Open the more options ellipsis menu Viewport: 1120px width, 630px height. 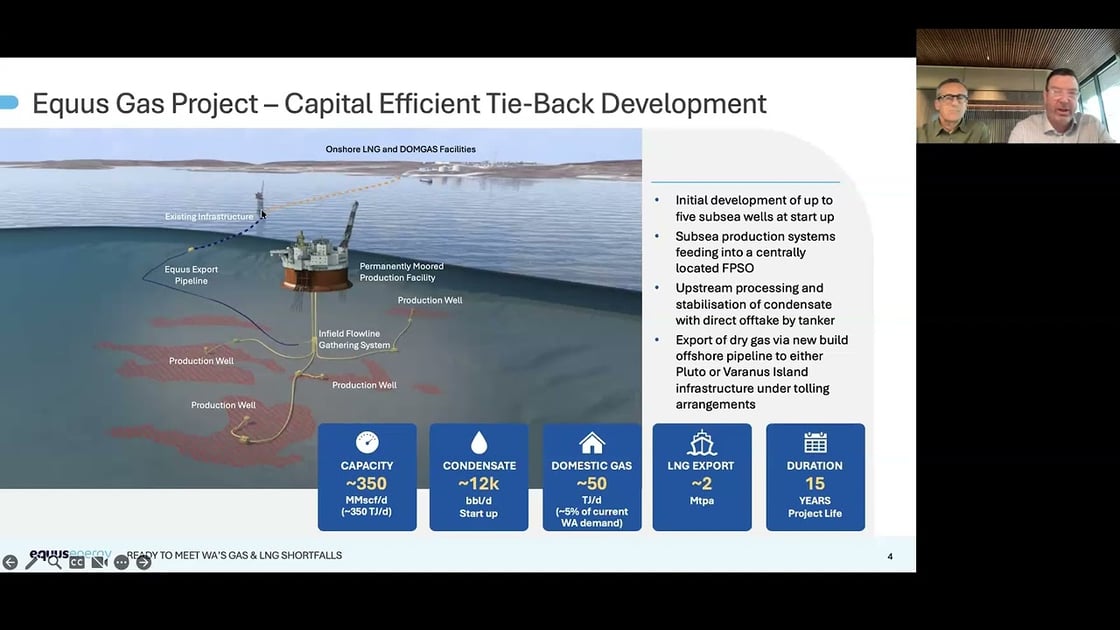point(121,563)
